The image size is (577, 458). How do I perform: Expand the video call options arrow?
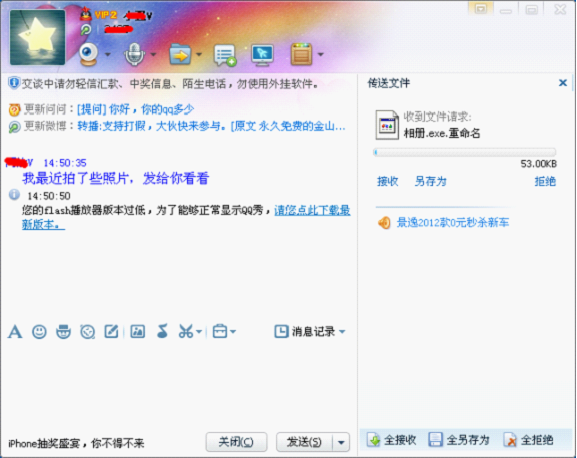pos(107,54)
